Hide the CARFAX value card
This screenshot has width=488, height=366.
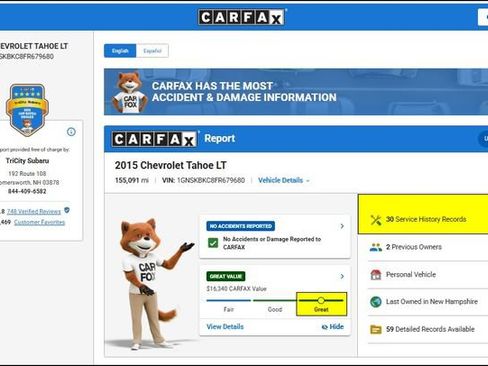coord(333,327)
